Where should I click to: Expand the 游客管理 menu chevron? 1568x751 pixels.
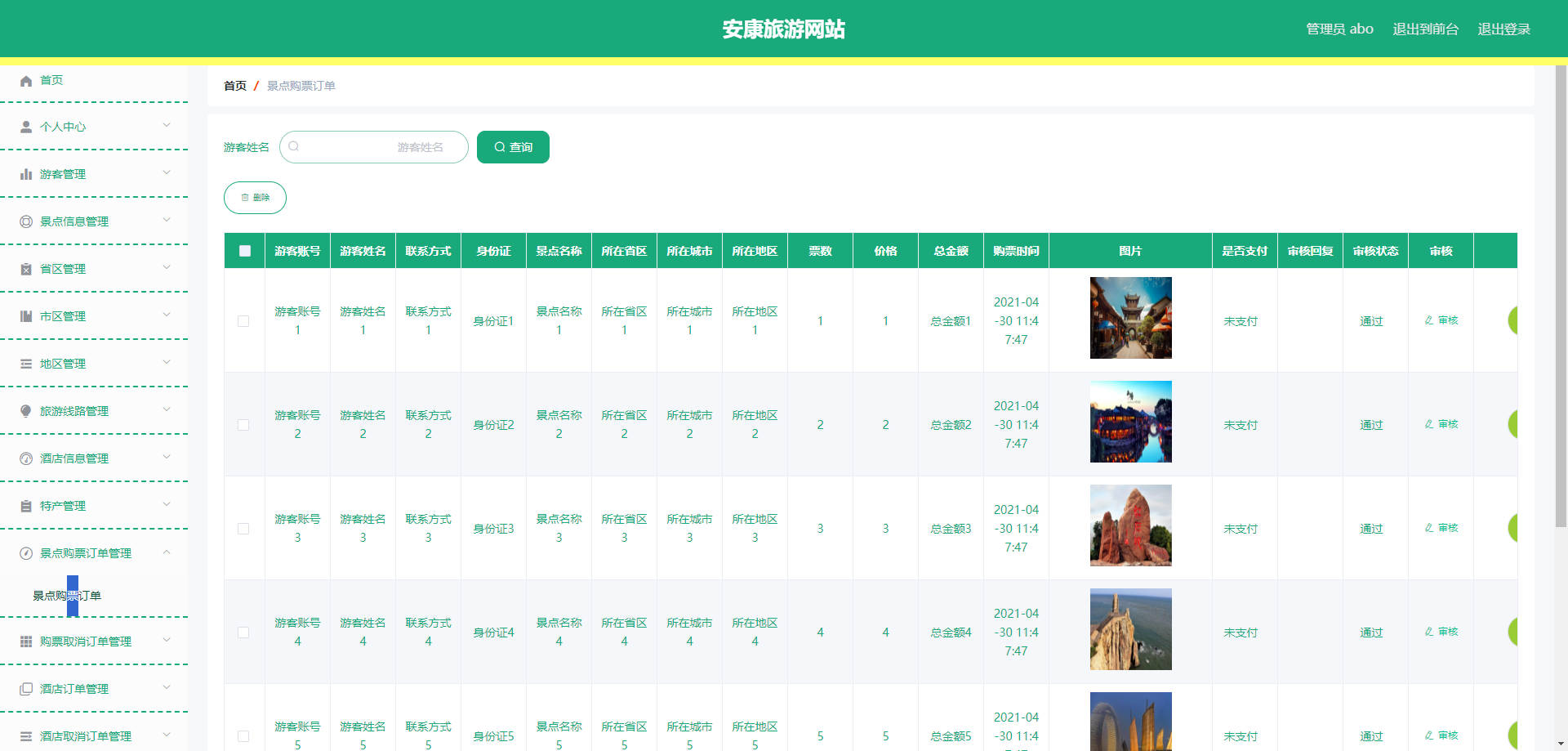click(x=167, y=172)
